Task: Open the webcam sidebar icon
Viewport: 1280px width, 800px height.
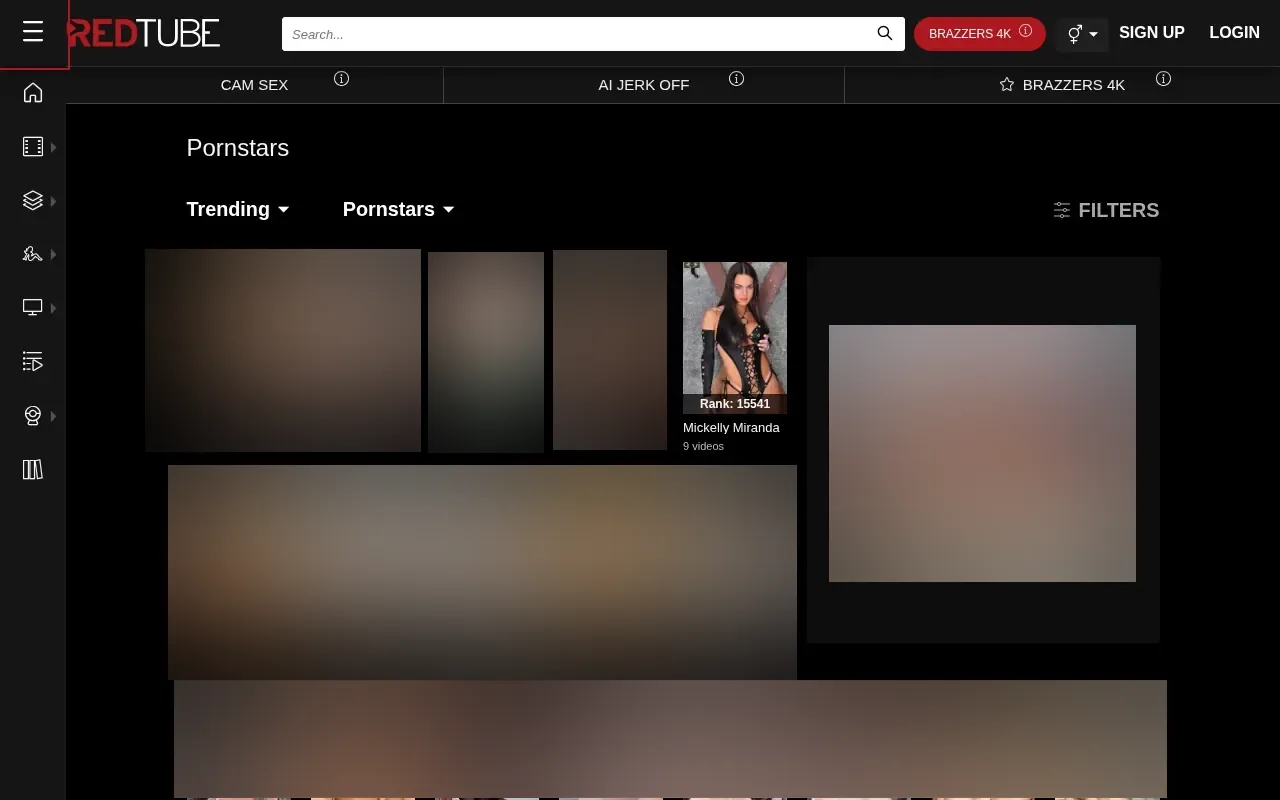Action: click(33, 416)
